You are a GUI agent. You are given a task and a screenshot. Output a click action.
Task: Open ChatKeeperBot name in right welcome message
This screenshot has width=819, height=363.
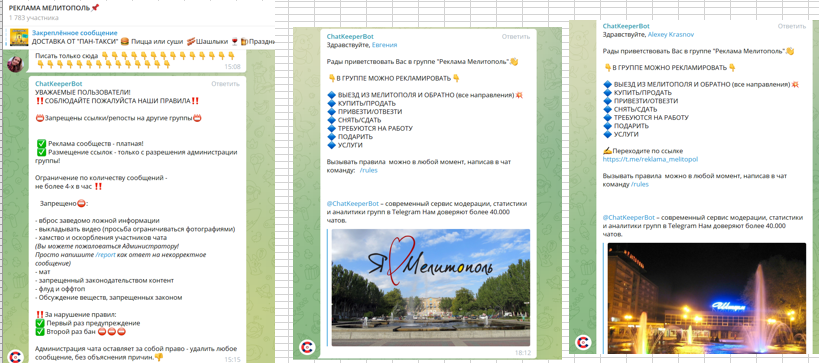point(626,26)
